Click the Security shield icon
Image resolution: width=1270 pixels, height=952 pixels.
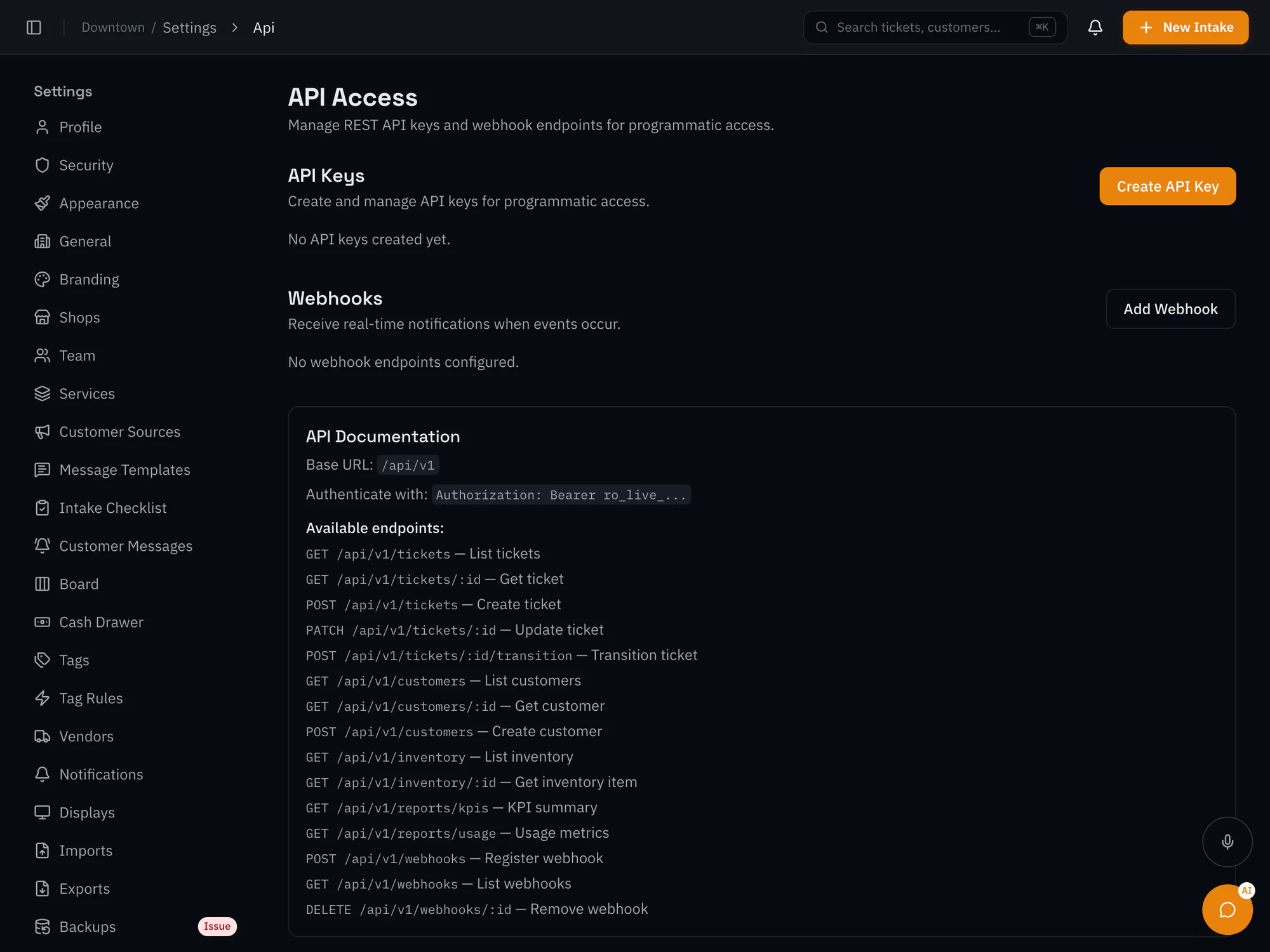pos(42,165)
